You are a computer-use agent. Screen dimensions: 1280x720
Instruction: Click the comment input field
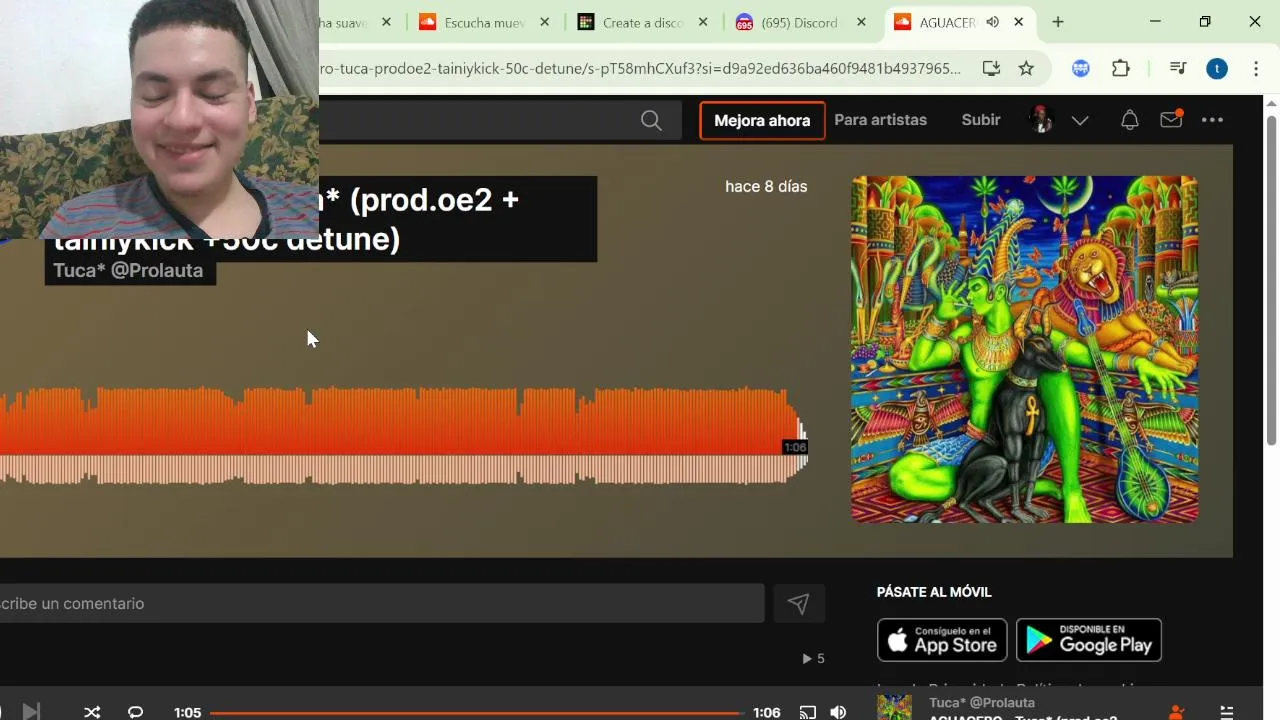[380, 603]
